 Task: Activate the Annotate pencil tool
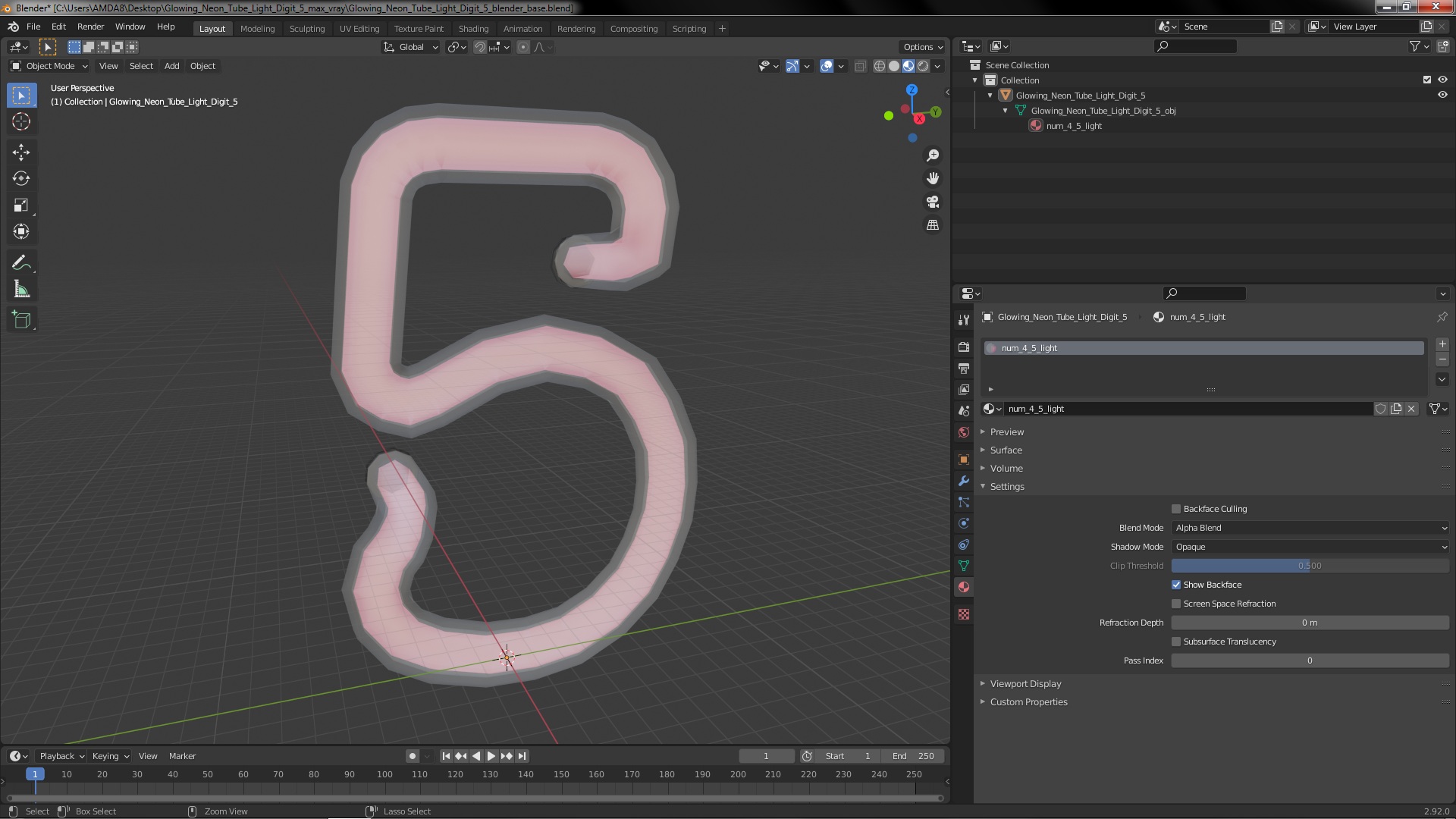pyautogui.click(x=21, y=263)
